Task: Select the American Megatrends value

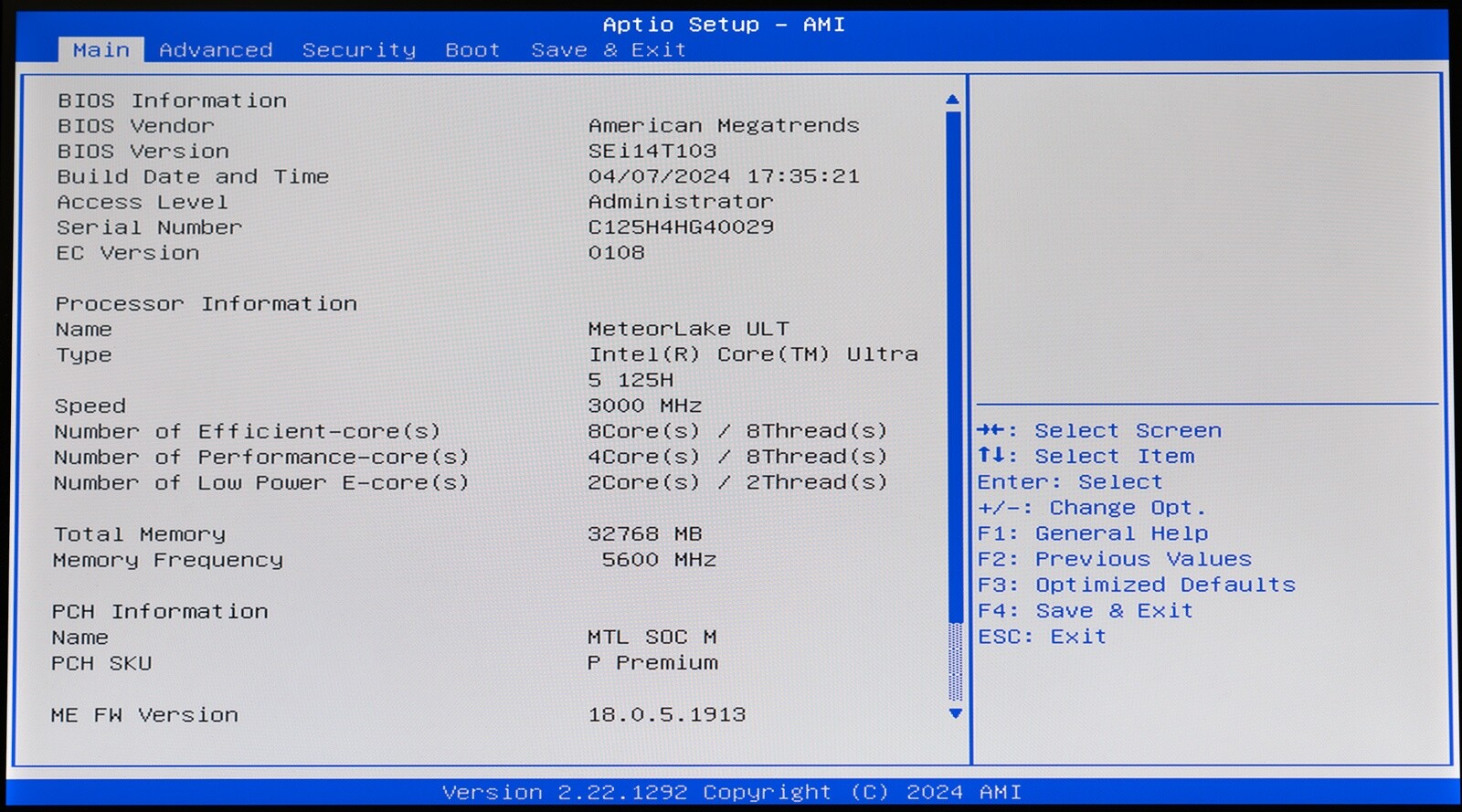Action: 724,125
